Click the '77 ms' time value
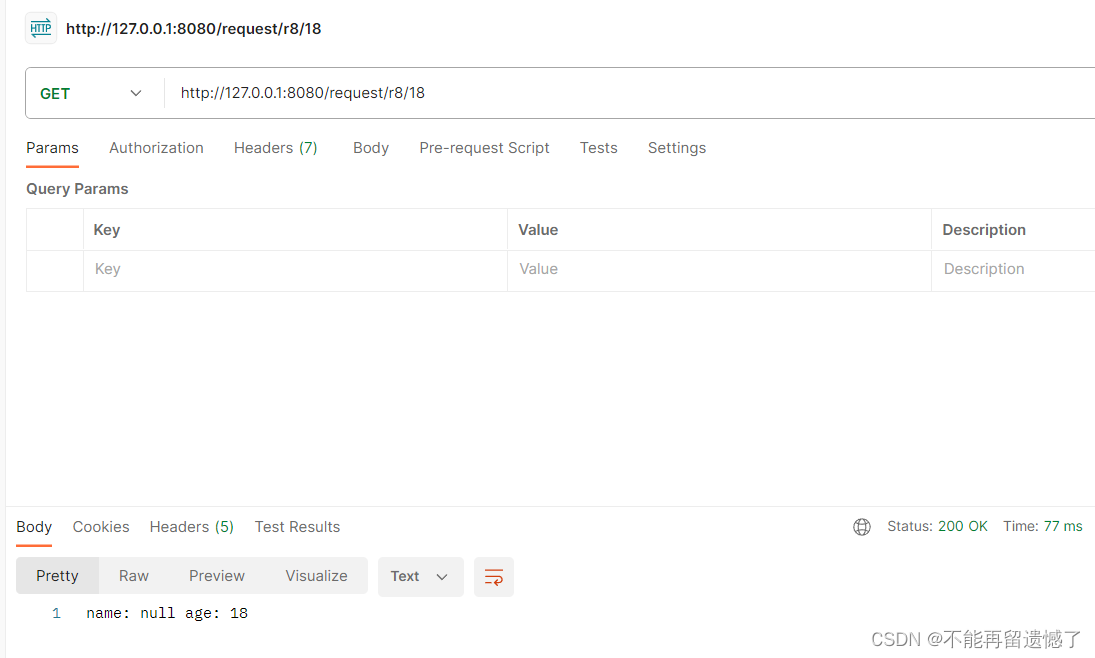Image resolution: width=1095 pixels, height=658 pixels. pyautogui.click(x=1063, y=526)
